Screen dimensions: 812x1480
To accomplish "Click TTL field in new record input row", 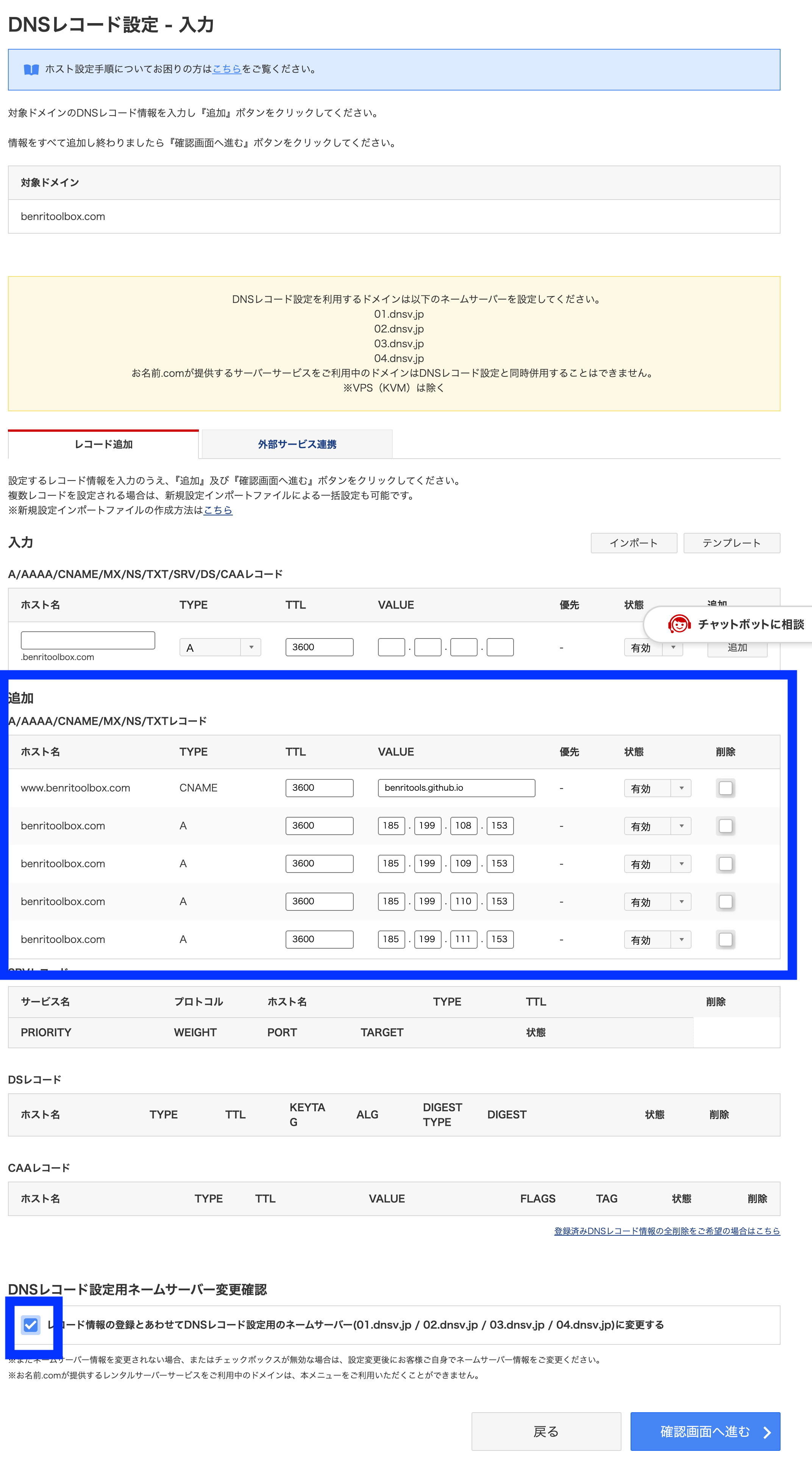I will 320,647.
